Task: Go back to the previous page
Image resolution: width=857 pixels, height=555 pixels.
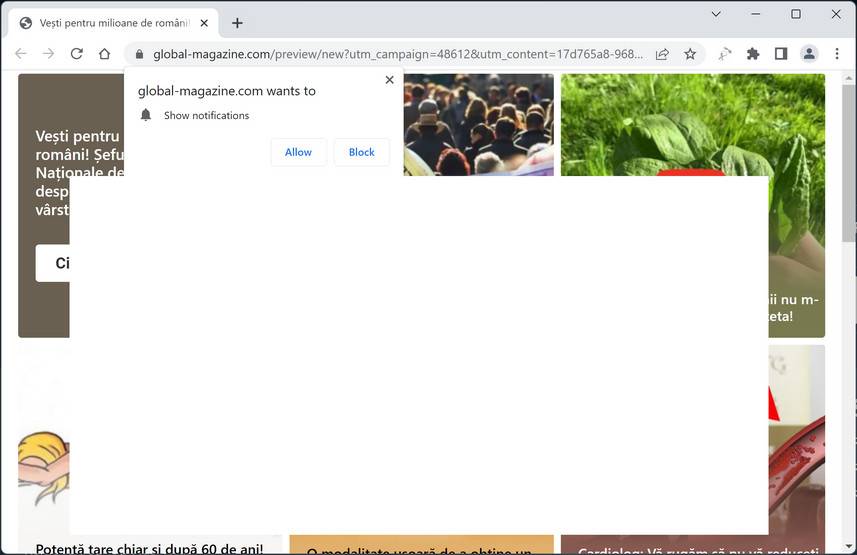Action: 21,54
